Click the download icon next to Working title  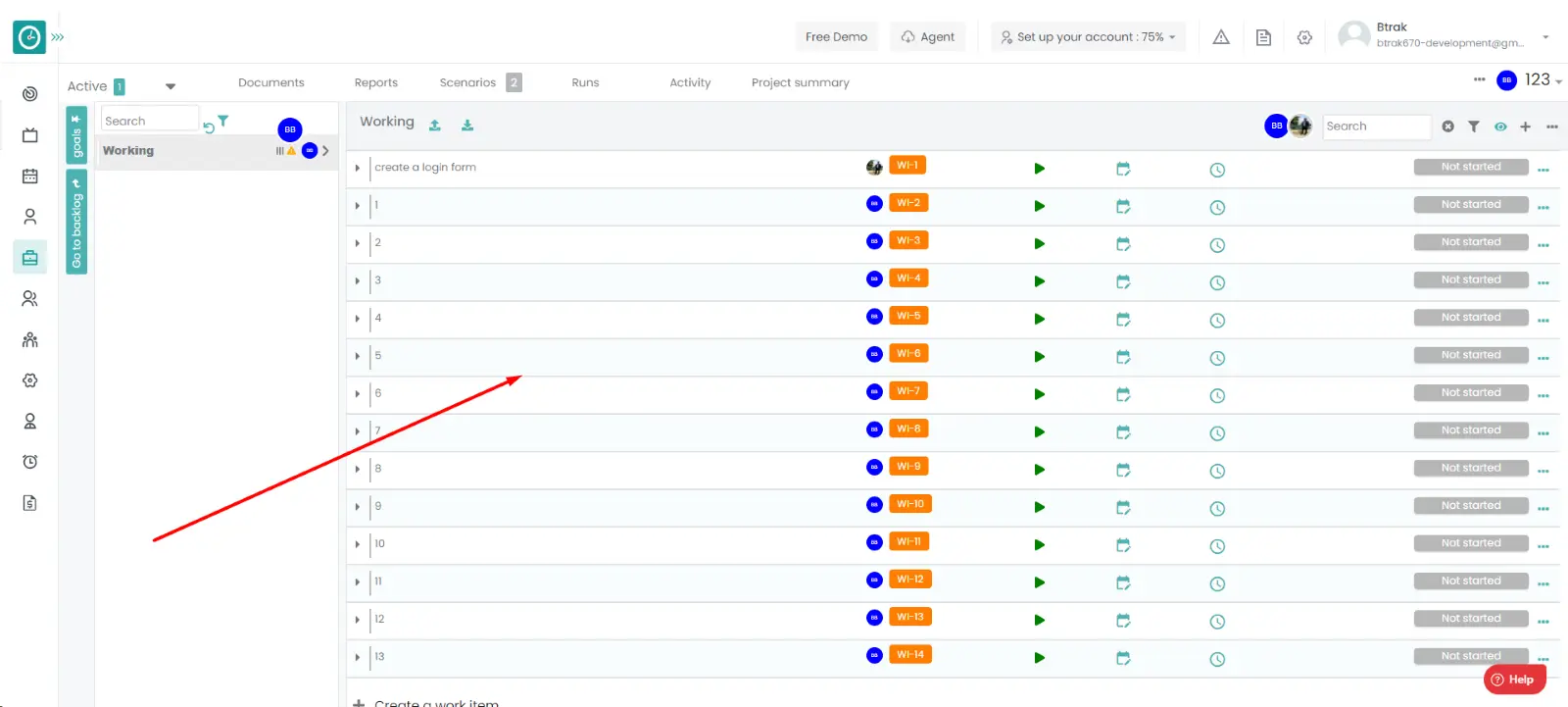click(x=467, y=126)
